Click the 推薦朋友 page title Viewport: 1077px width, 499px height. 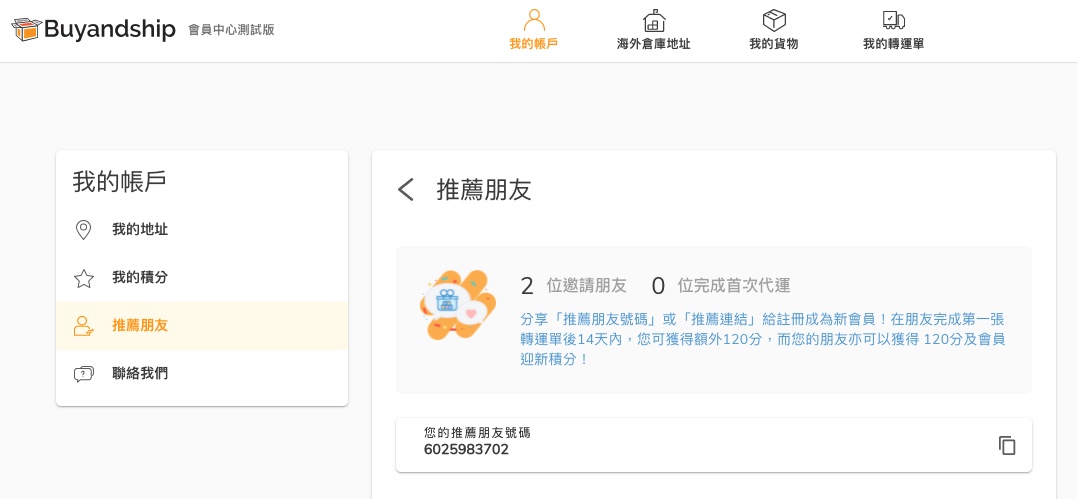pyautogui.click(x=484, y=190)
